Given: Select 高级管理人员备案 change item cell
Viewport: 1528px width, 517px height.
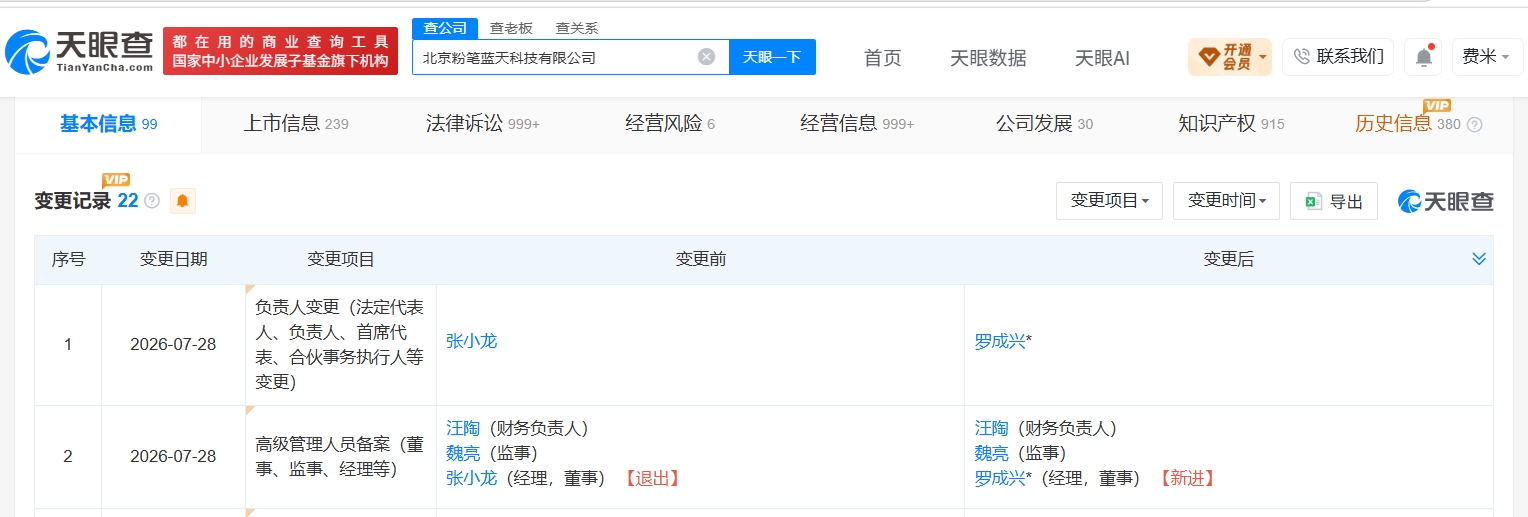Looking at the screenshot, I should (340, 456).
